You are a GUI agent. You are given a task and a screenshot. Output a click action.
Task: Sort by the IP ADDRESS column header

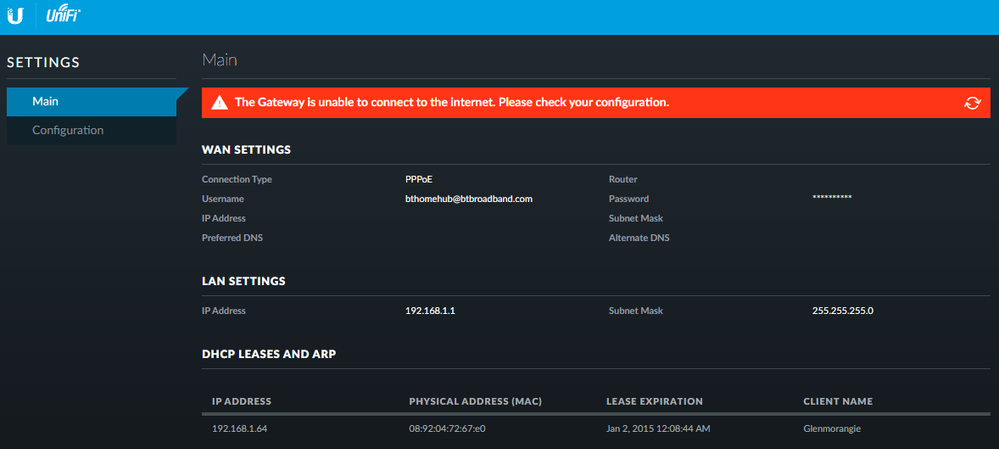(x=241, y=401)
